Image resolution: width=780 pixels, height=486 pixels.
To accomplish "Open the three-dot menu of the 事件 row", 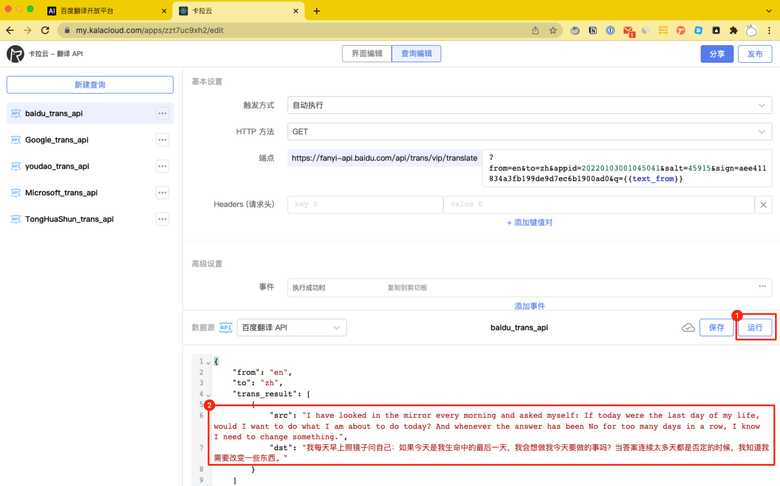I will [x=762, y=287].
